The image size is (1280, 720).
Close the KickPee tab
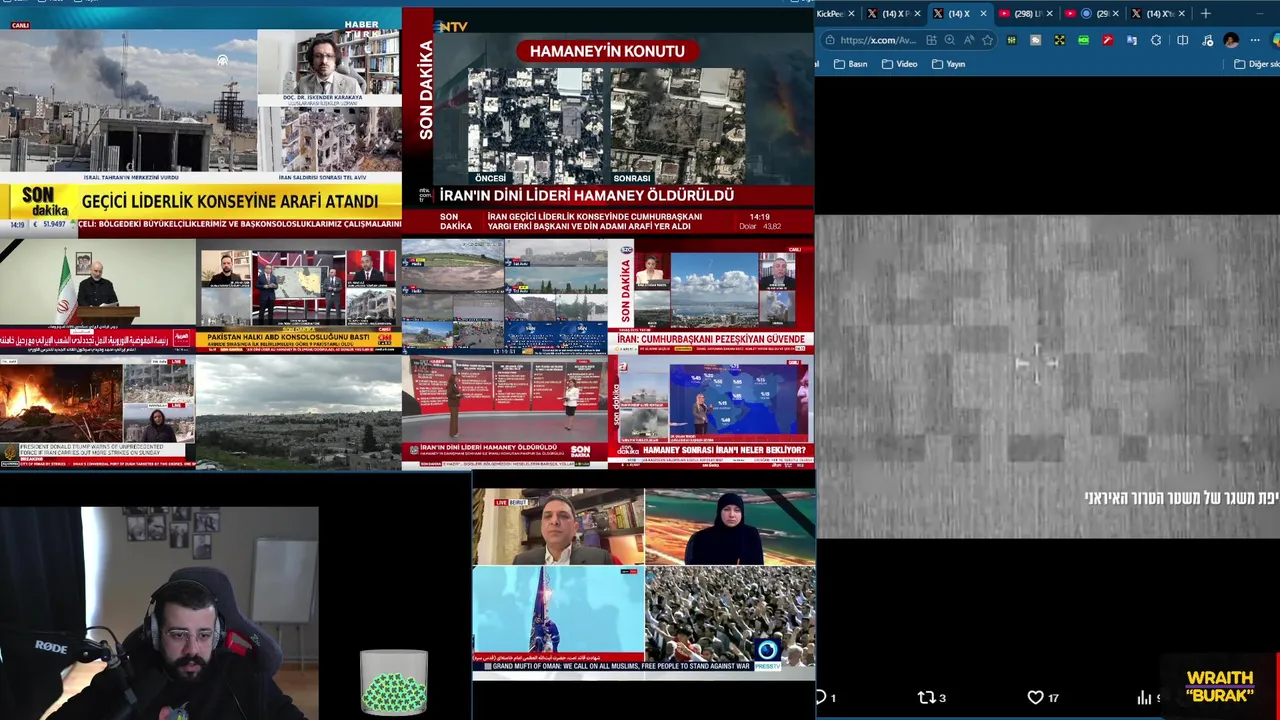[x=851, y=13]
